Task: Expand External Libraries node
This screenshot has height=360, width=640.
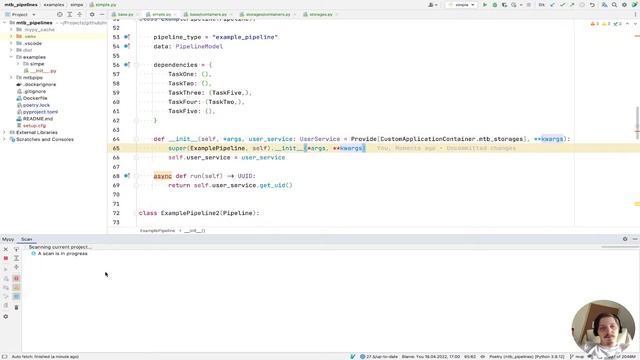Action: [4, 132]
